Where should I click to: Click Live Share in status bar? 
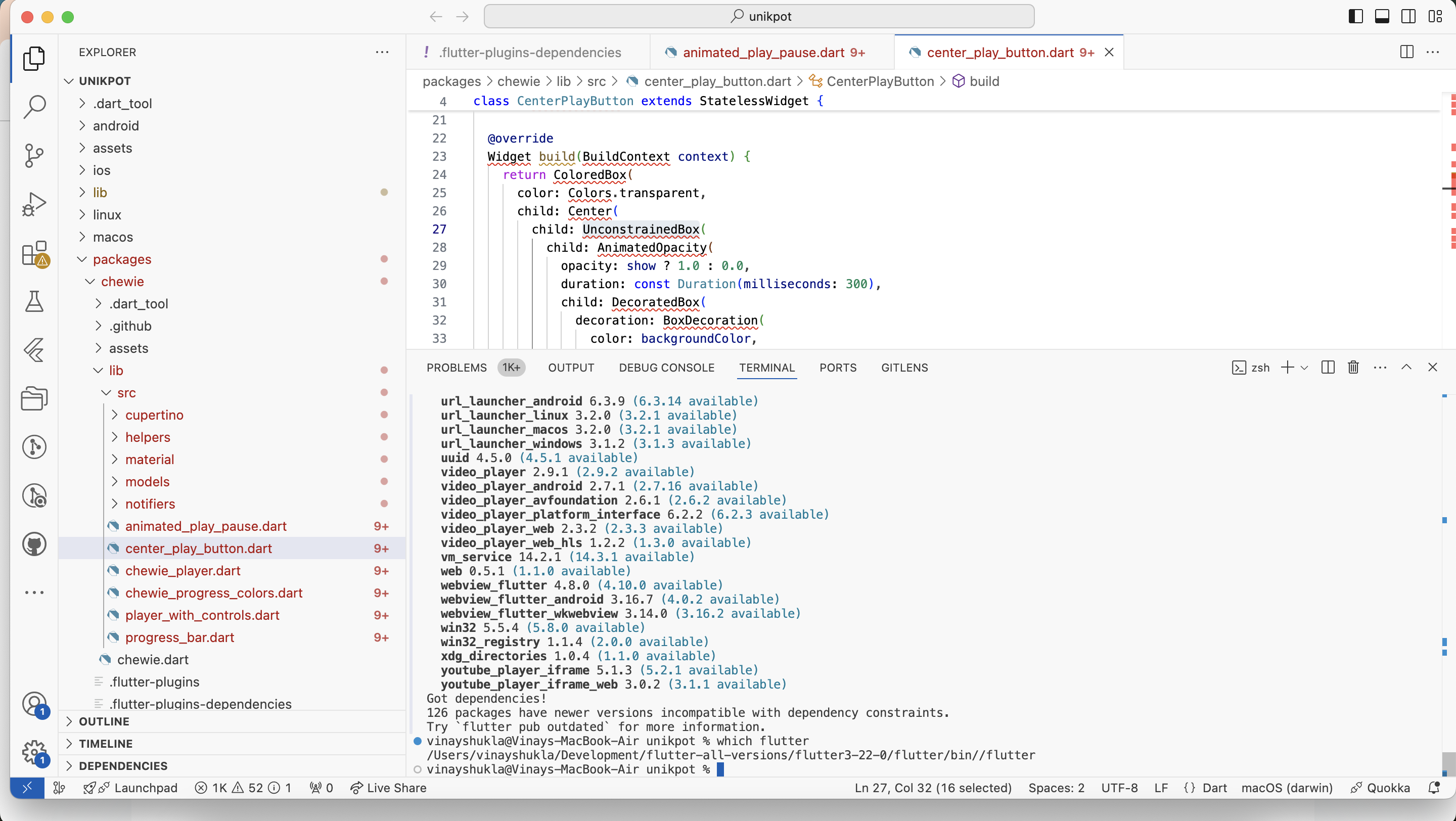(388, 788)
